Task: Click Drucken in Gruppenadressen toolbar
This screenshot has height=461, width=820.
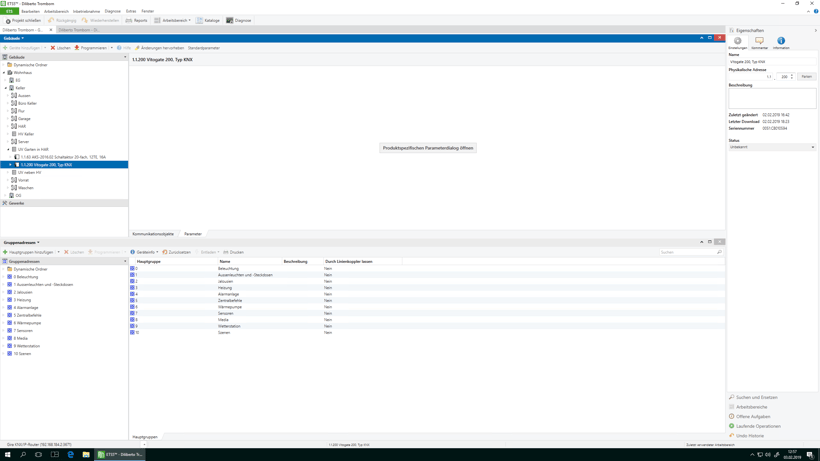Action: (233, 252)
